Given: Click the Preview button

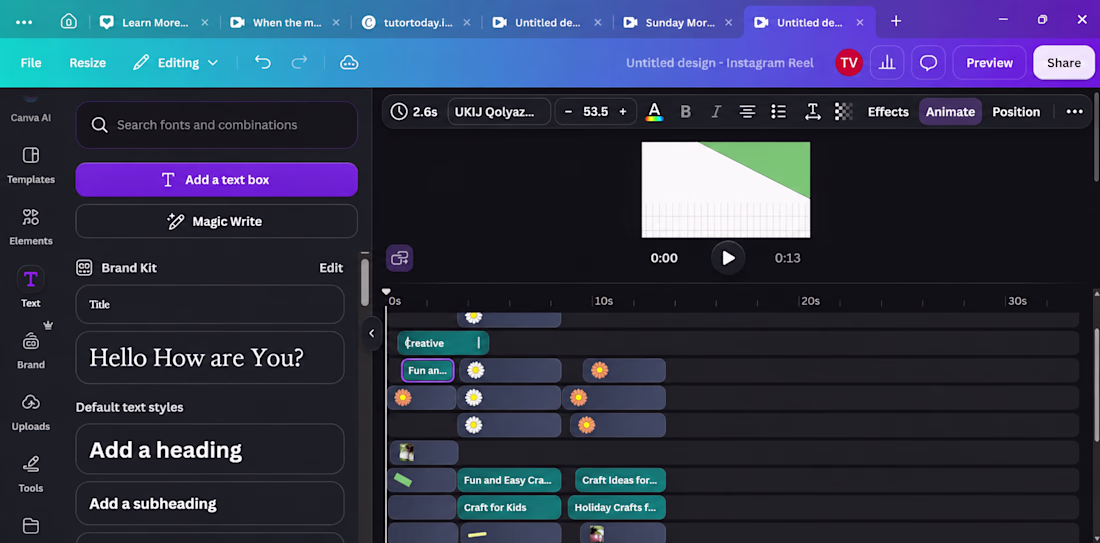Looking at the screenshot, I should [x=989, y=62].
